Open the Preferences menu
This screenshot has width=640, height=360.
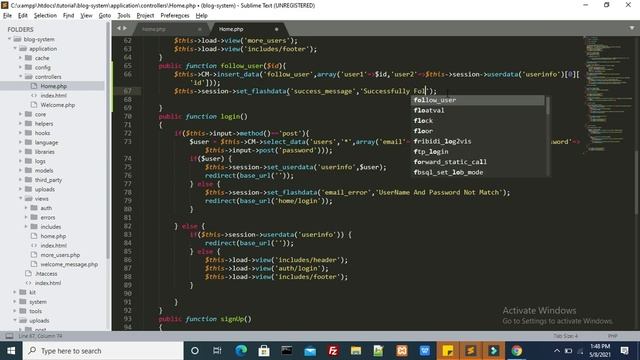click(175, 16)
